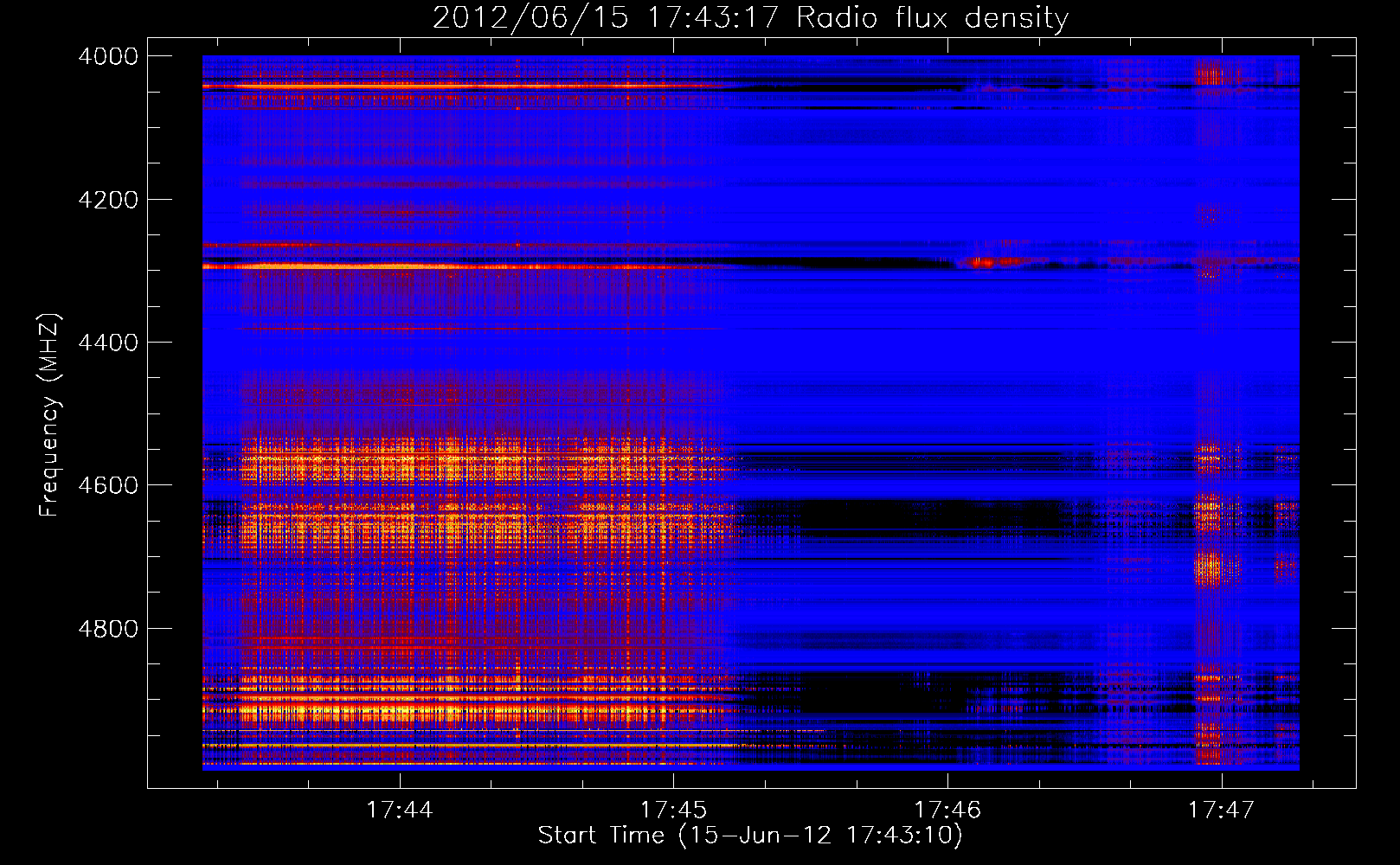
Task: Select the 4200 frequency tick label
Action: pyautogui.click(x=108, y=200)
